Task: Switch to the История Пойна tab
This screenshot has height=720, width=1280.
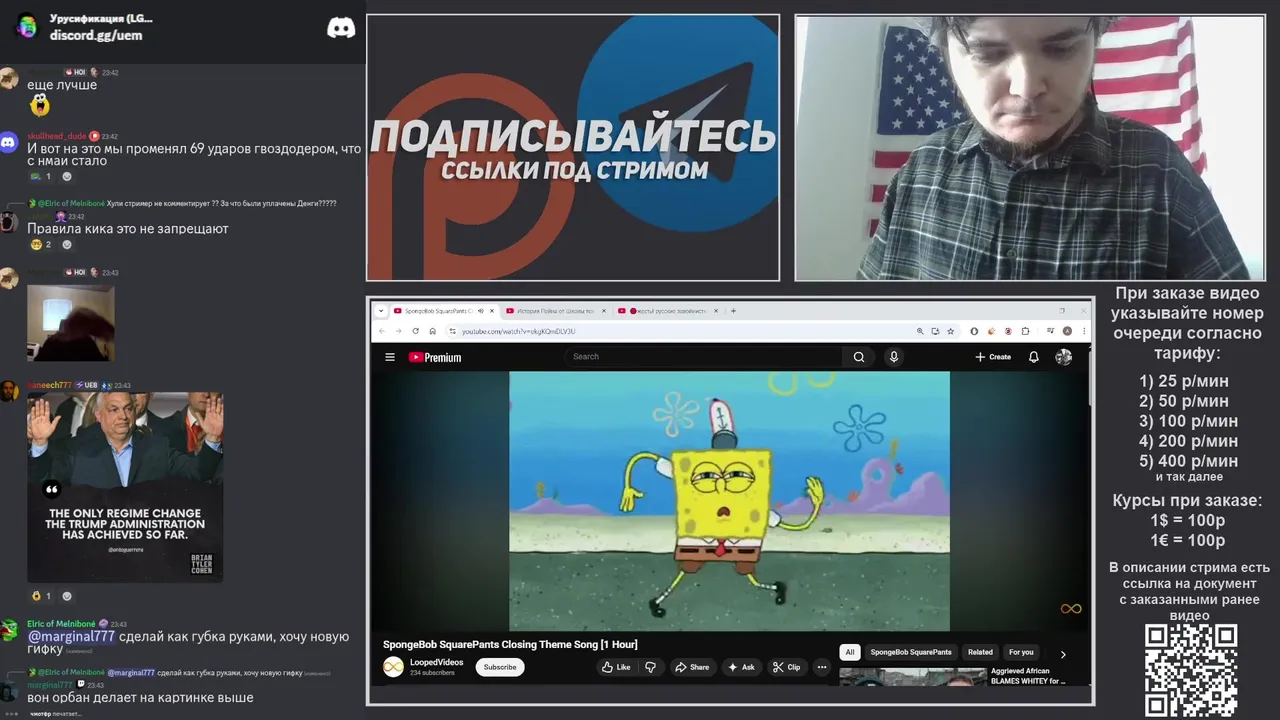Action: pos(555,311)
